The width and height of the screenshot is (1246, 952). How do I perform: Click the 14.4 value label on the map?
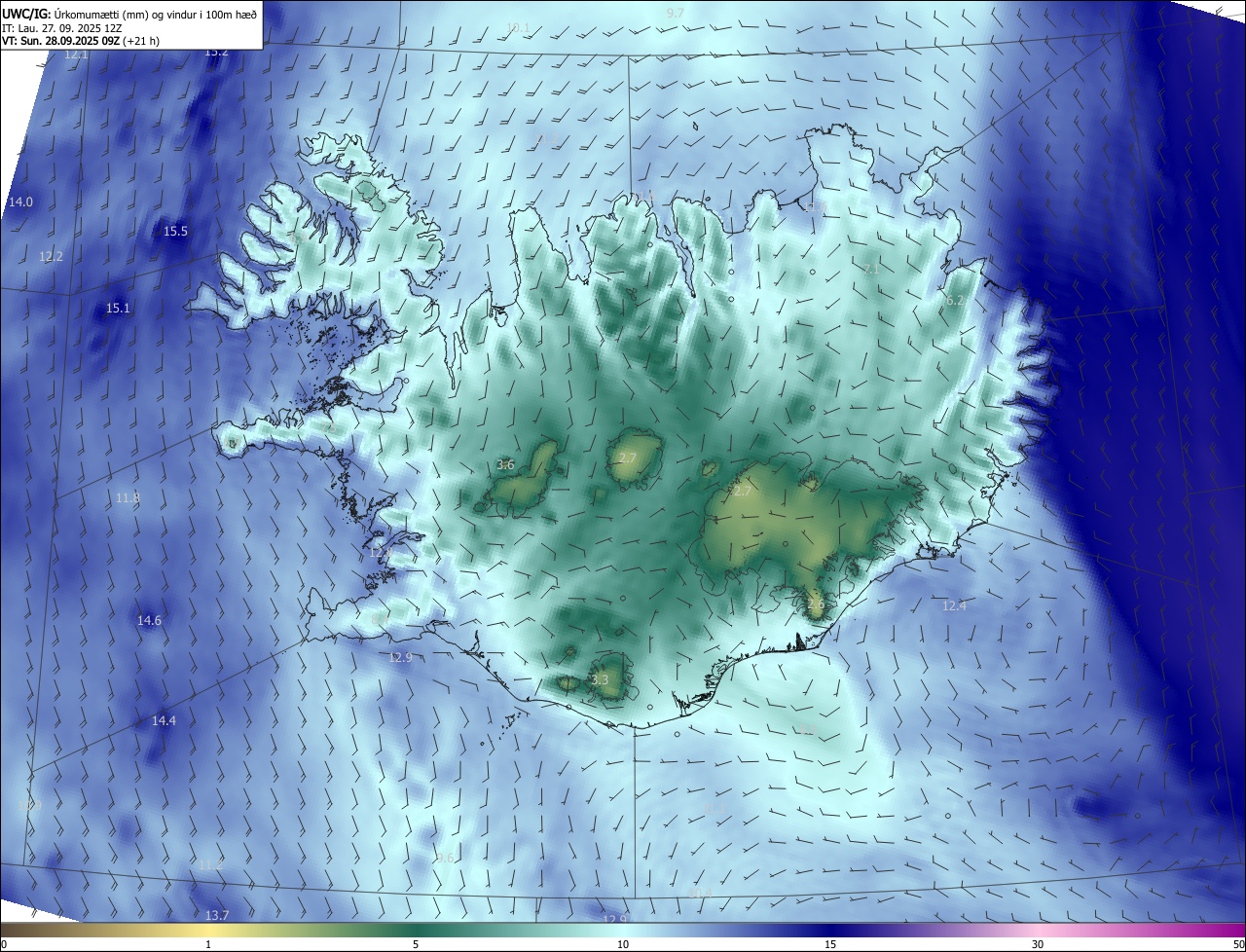164,720
